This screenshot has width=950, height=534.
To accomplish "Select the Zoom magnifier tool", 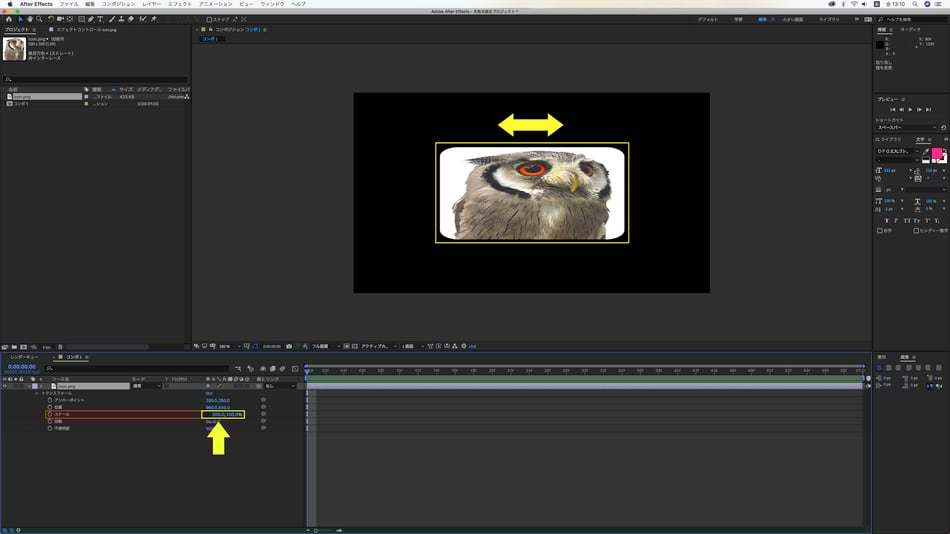I will point(40,19).
